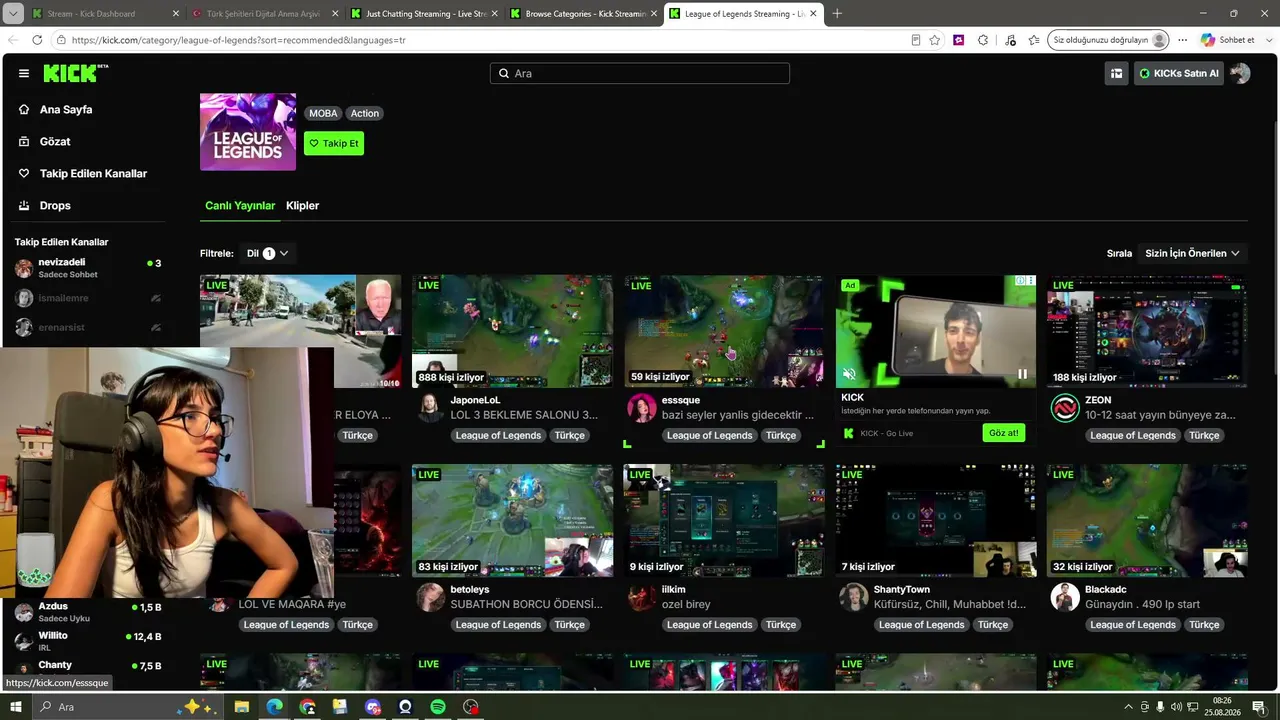The width and height of the screenshot is (1280, 720).
Task: Open the Kick profile avatar menu
Action: click(1240, 73)
